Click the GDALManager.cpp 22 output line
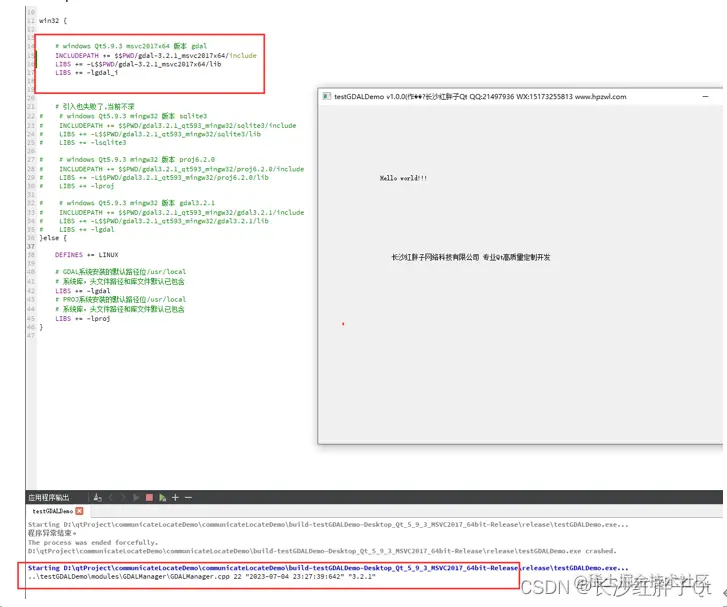Image resolution: width=727 pixels, height=607 pixels. (202, 576)
